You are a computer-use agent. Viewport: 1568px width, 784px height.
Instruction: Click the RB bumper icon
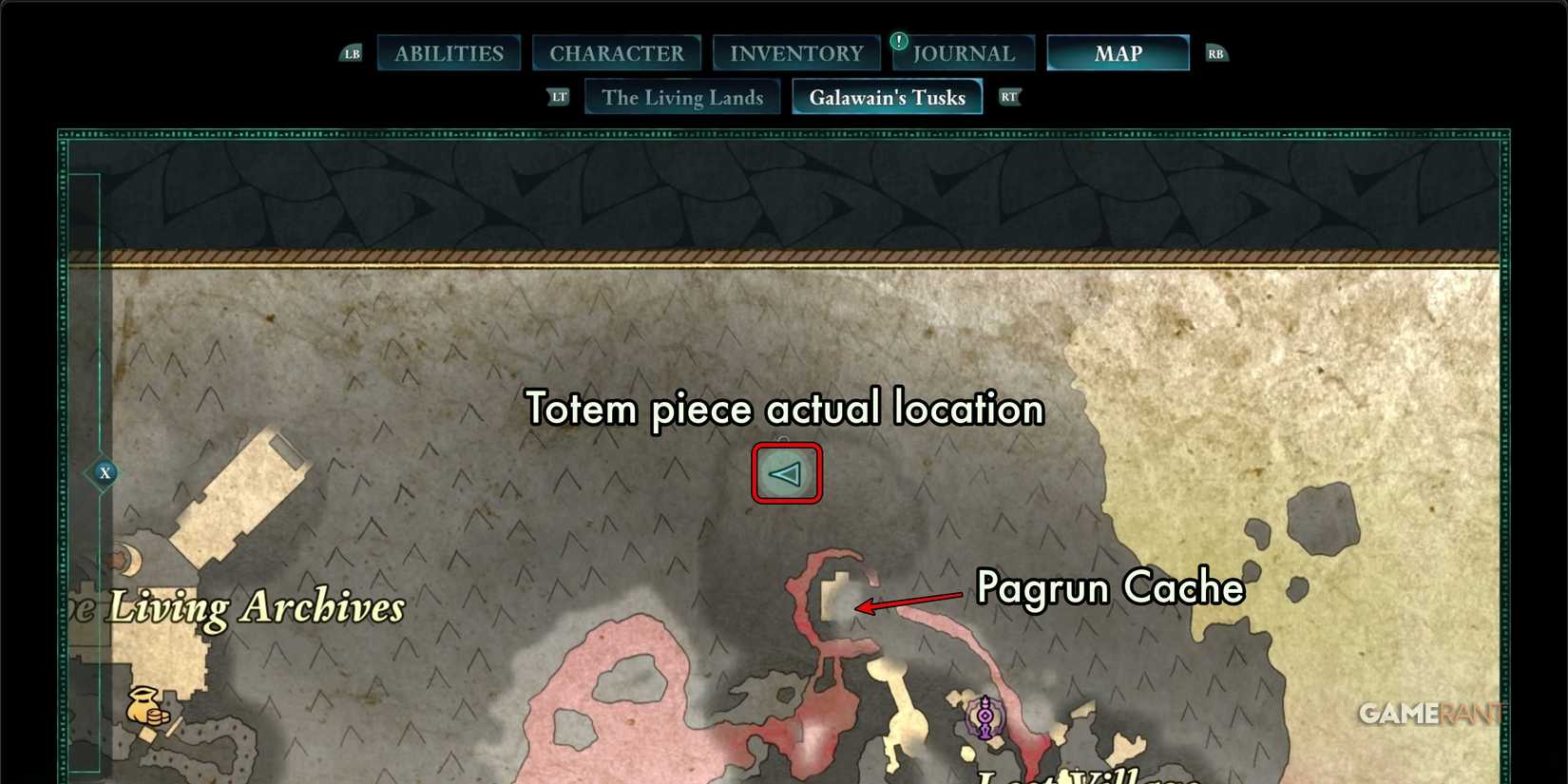click(1216, 53)
